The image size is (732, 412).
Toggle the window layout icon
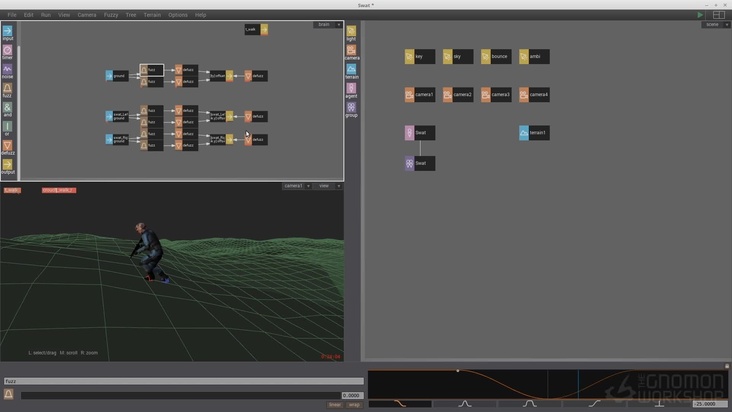pyautogui.click(x=718, y=15)
